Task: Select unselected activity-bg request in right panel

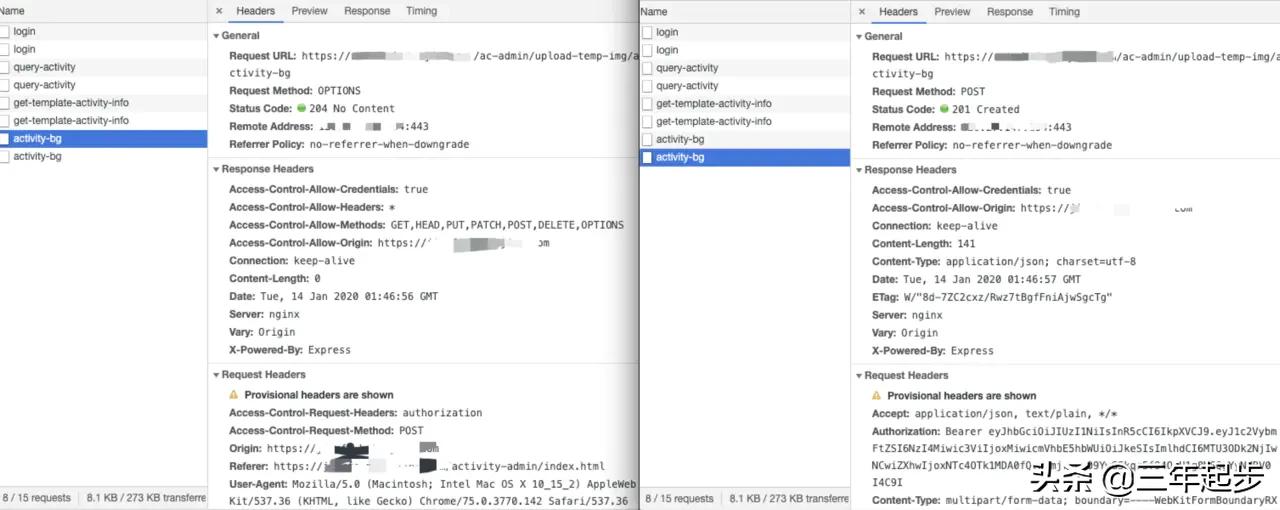Action: (x=745, y=139)
